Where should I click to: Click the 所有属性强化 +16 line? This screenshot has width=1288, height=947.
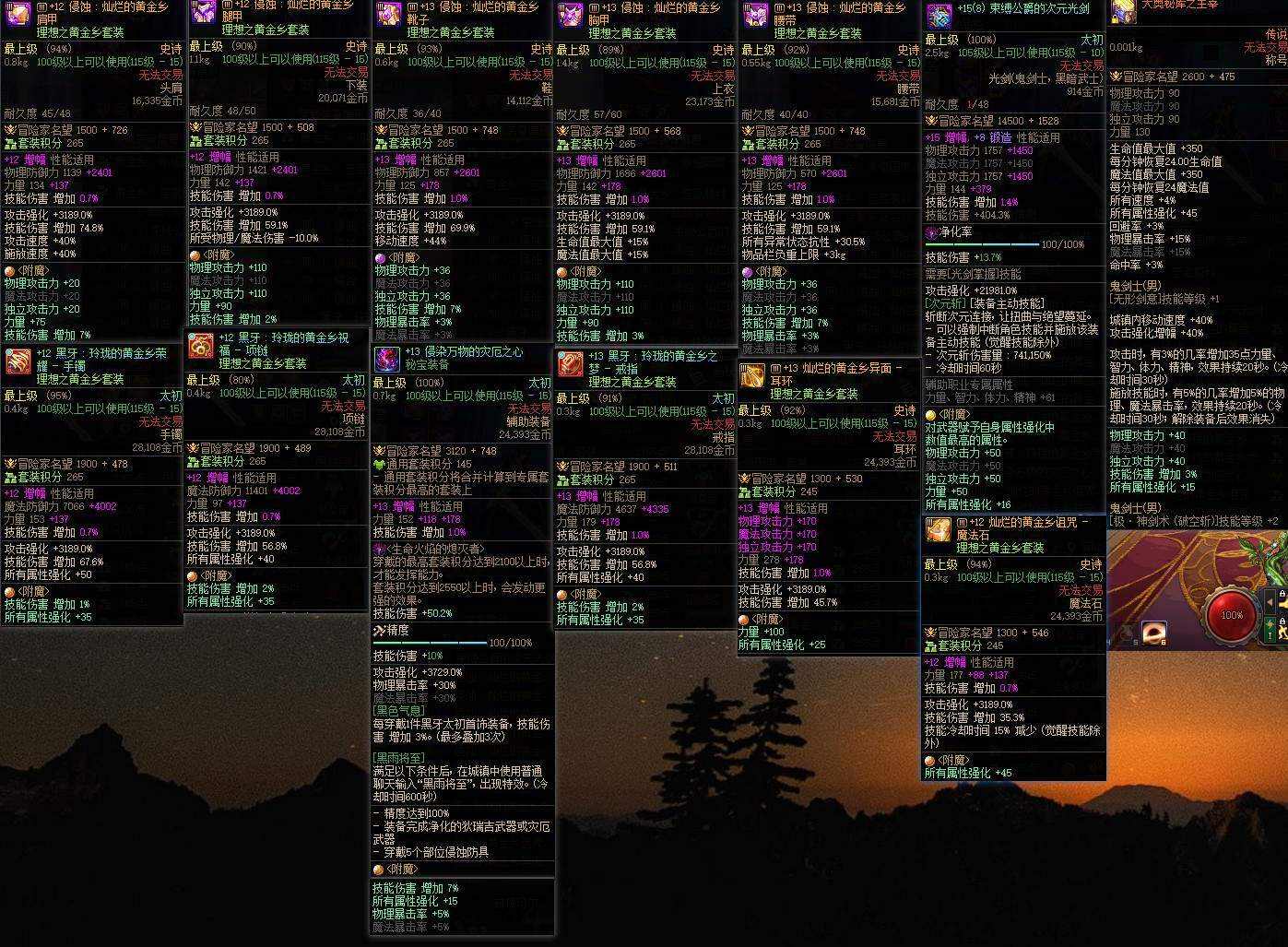point(968,504)
